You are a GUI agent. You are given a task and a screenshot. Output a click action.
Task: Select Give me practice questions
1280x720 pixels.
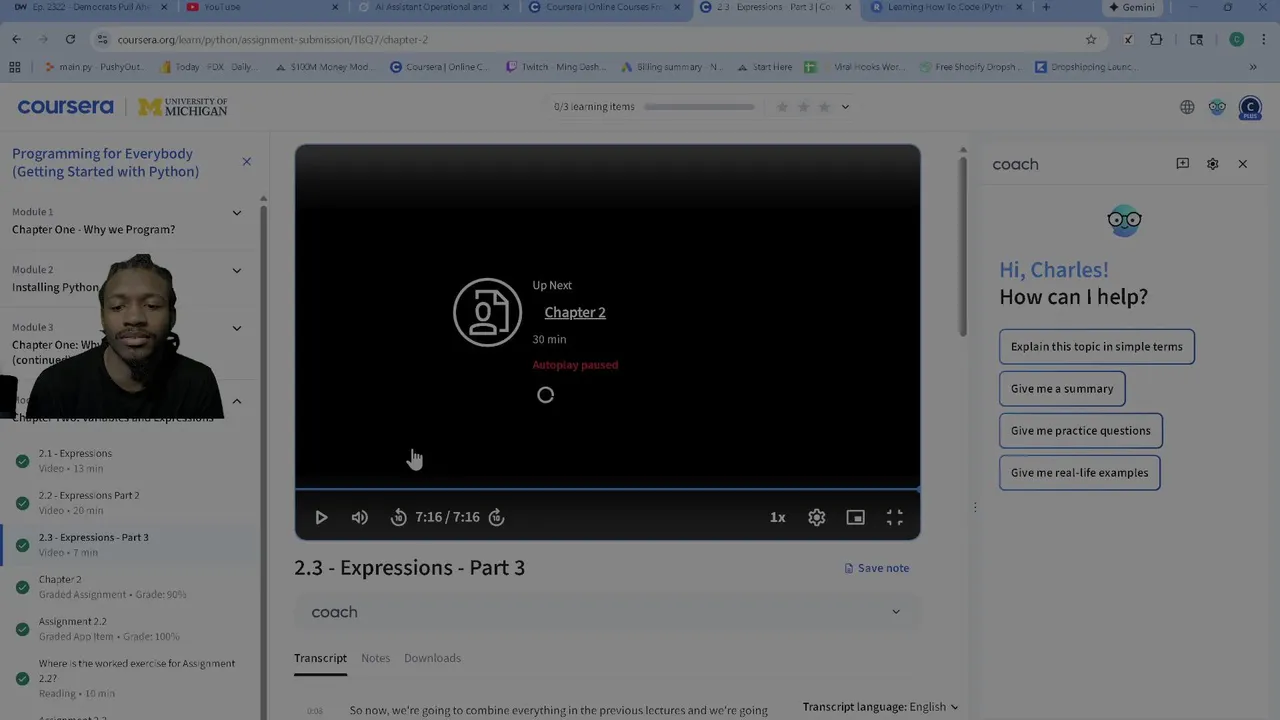pos(1080,431)
